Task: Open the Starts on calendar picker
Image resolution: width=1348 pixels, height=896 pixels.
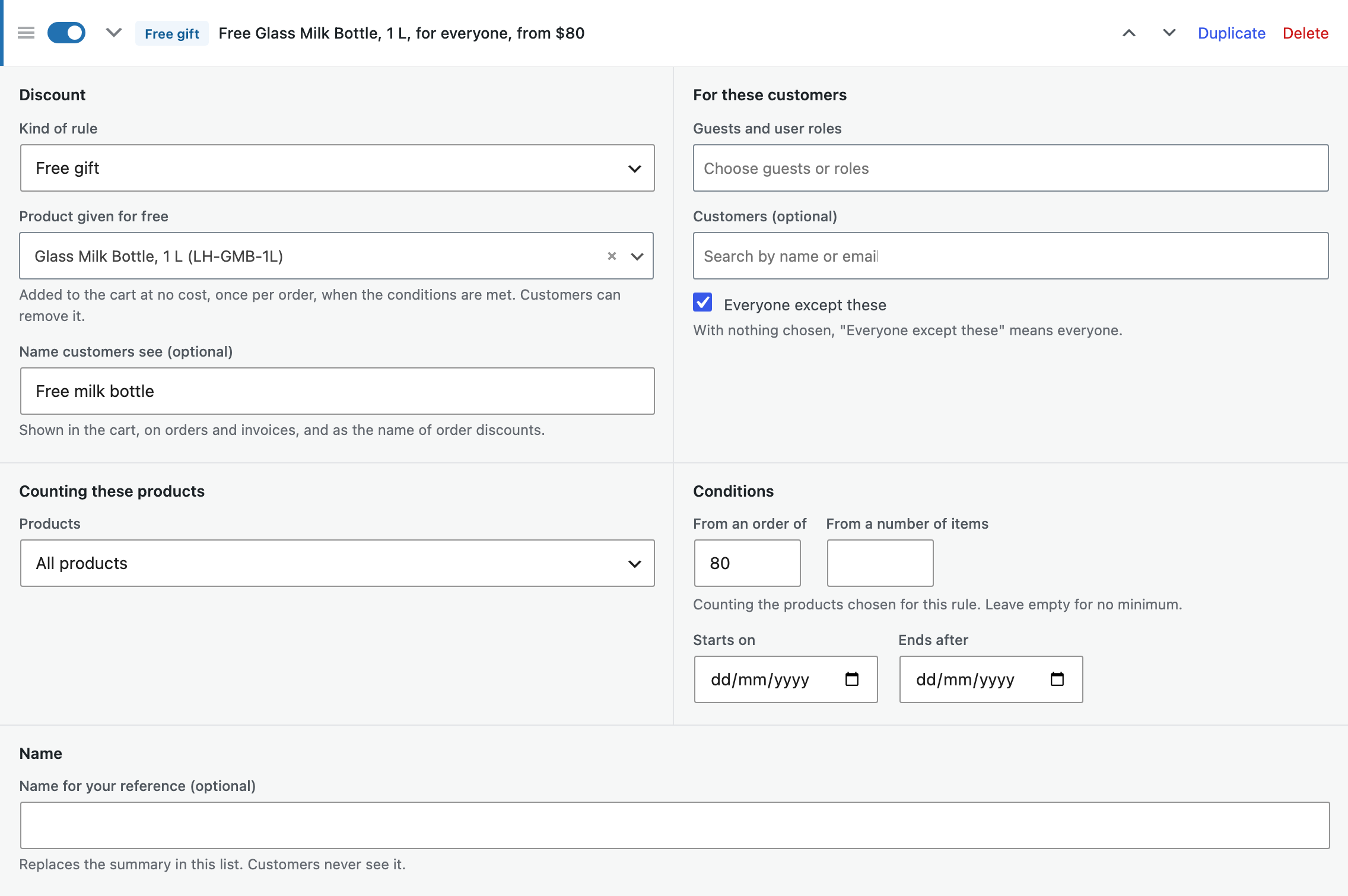Action: [852, 679]
